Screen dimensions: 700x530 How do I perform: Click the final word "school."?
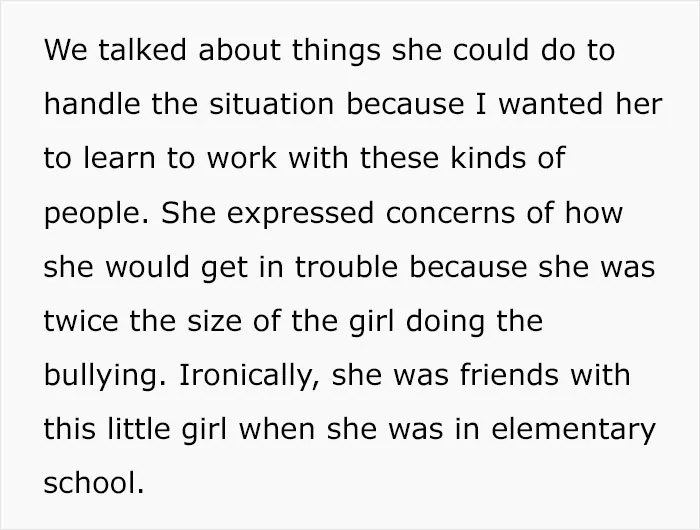pyautogui.click(x=94, y=483)
